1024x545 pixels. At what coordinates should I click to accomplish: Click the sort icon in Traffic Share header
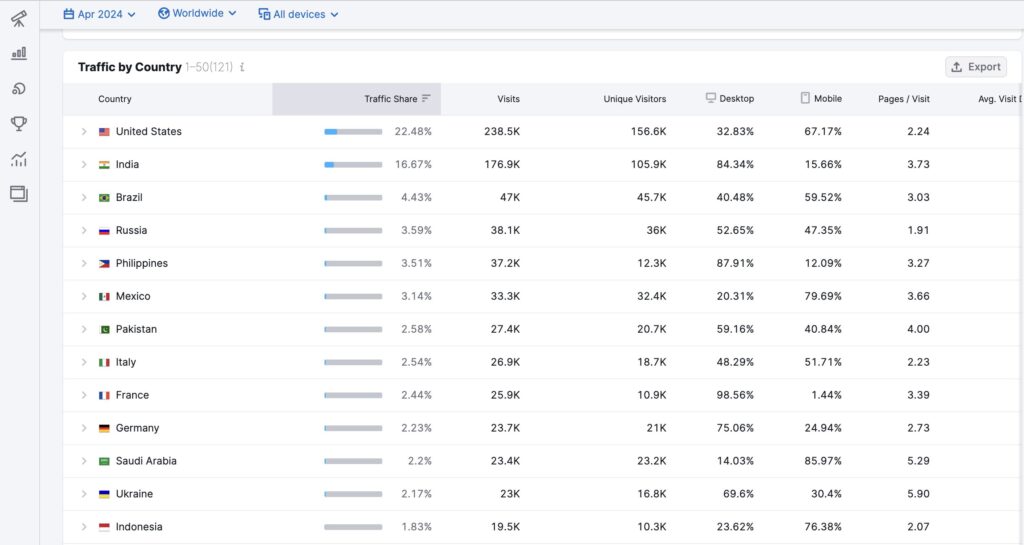[x=426, y=99]
